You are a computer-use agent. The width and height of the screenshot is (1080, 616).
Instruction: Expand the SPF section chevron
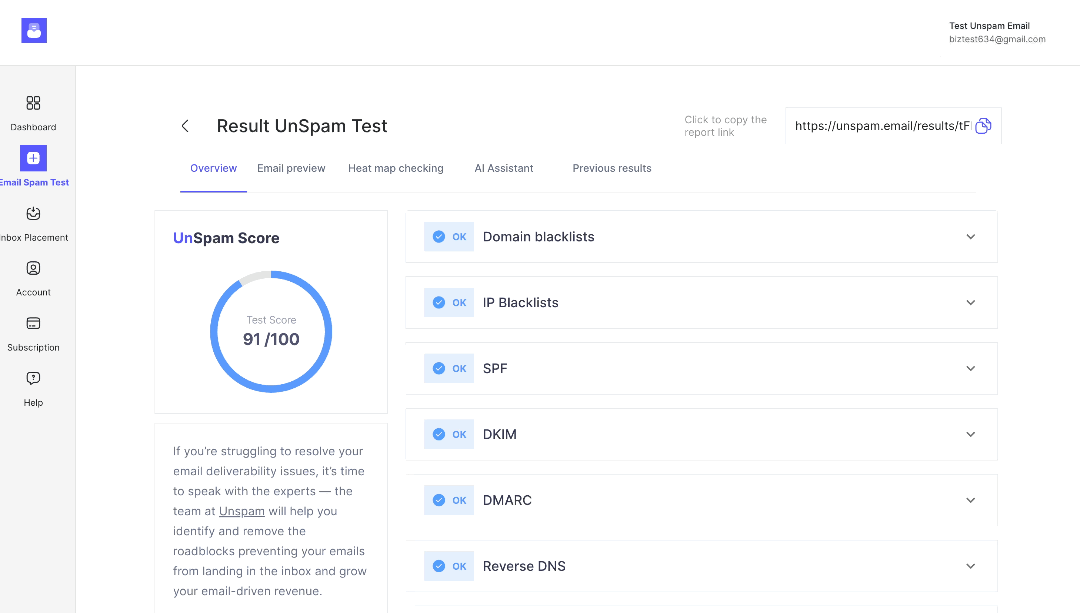pyautogui.click(x=970, y=369)
